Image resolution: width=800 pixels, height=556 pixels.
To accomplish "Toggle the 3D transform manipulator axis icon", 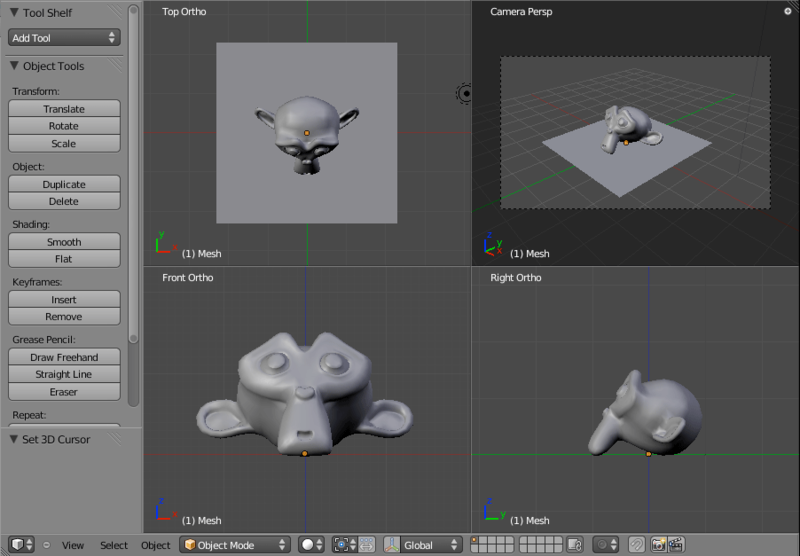I will (391, 545).
